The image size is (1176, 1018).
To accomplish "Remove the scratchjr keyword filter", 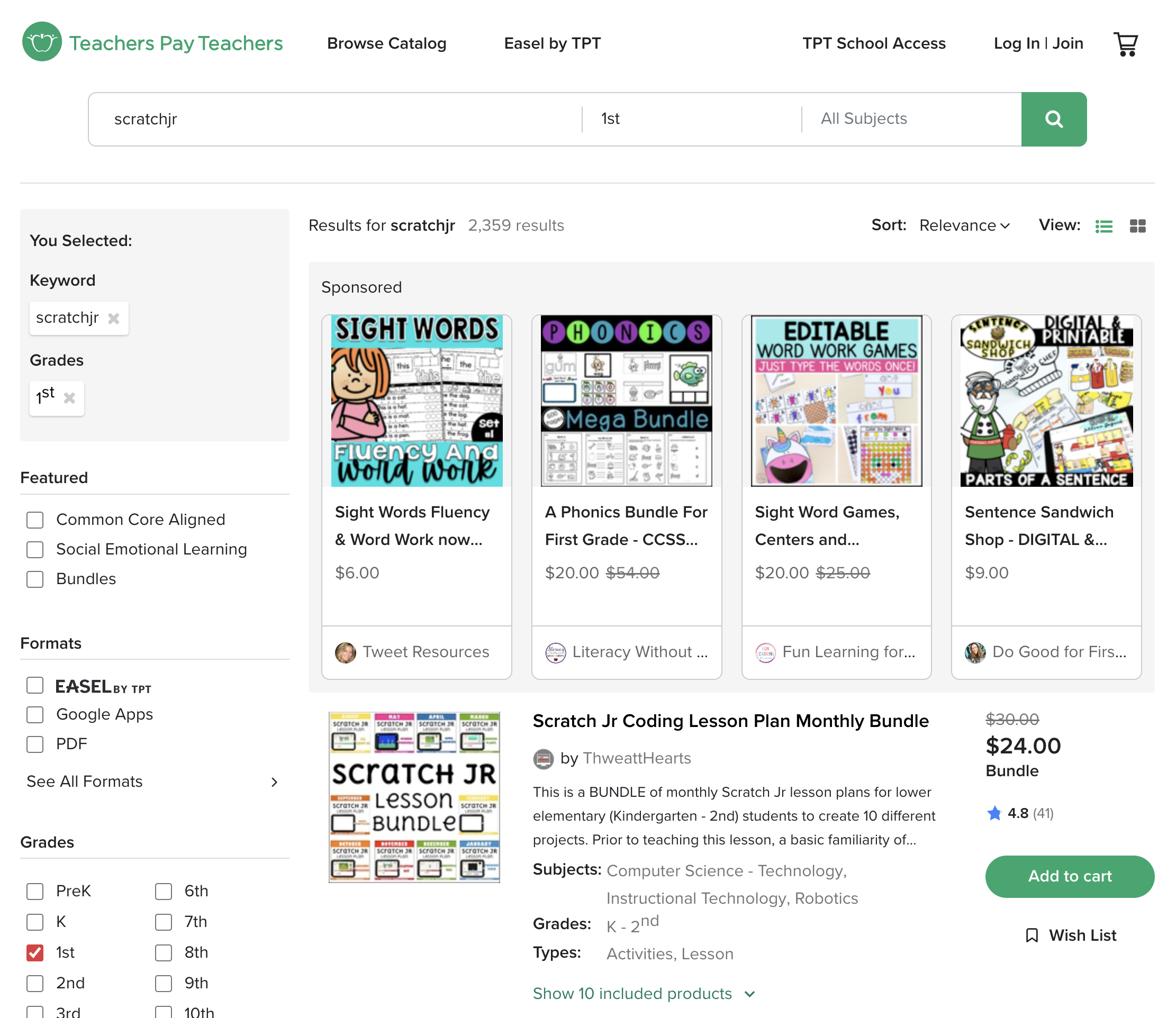I will coord(114,318).
